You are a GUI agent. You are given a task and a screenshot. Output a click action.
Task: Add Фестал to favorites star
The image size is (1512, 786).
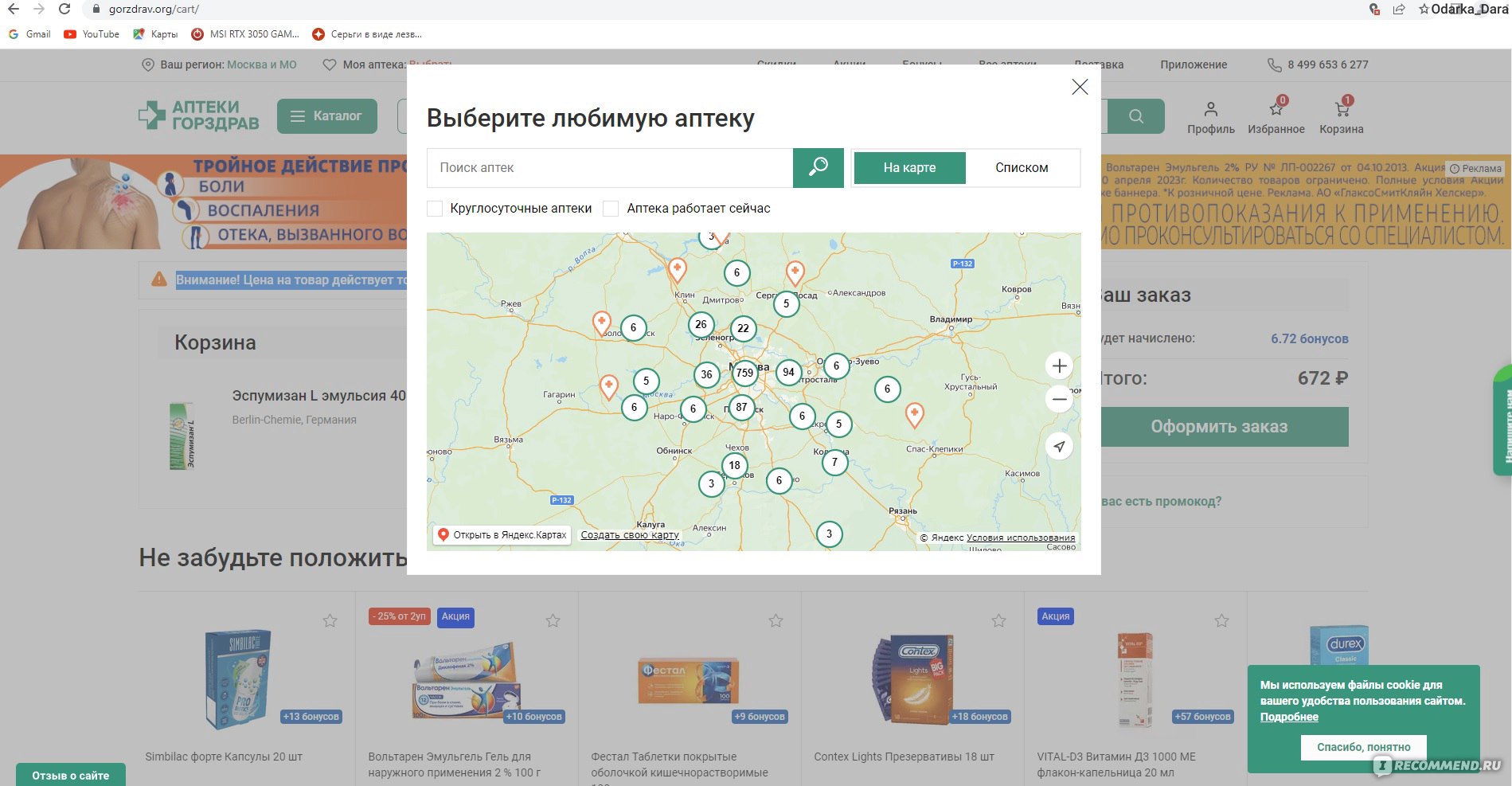pyautogui.click(x=776, y=620)
